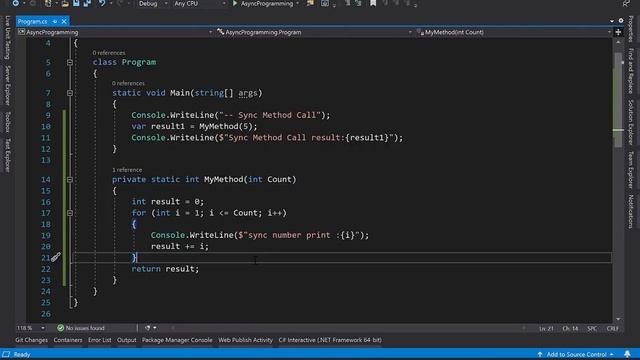
Task: Click the split editor icon above scrollbar
Action: (618, 32)
